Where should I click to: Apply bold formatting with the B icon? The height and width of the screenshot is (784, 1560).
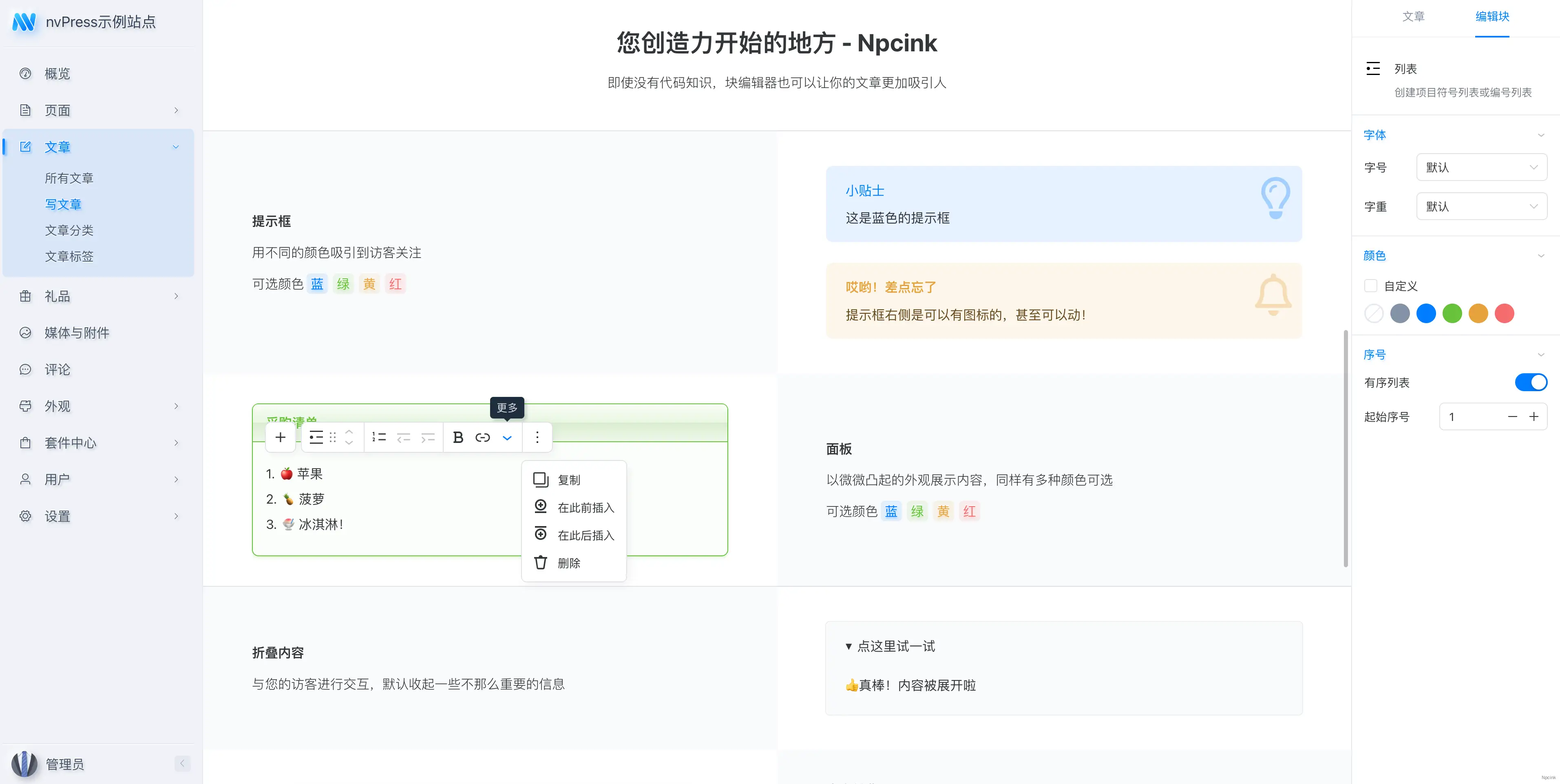[458, 437]
